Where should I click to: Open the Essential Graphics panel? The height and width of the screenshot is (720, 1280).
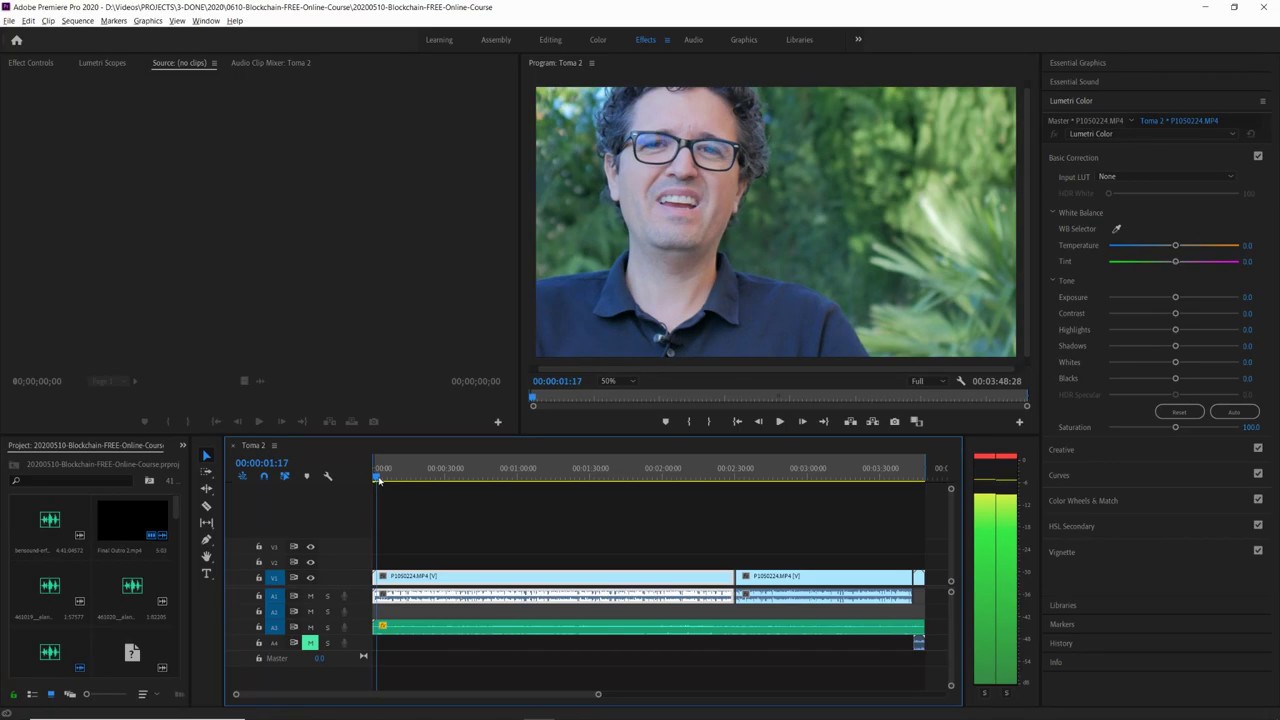pos(1077,63)
